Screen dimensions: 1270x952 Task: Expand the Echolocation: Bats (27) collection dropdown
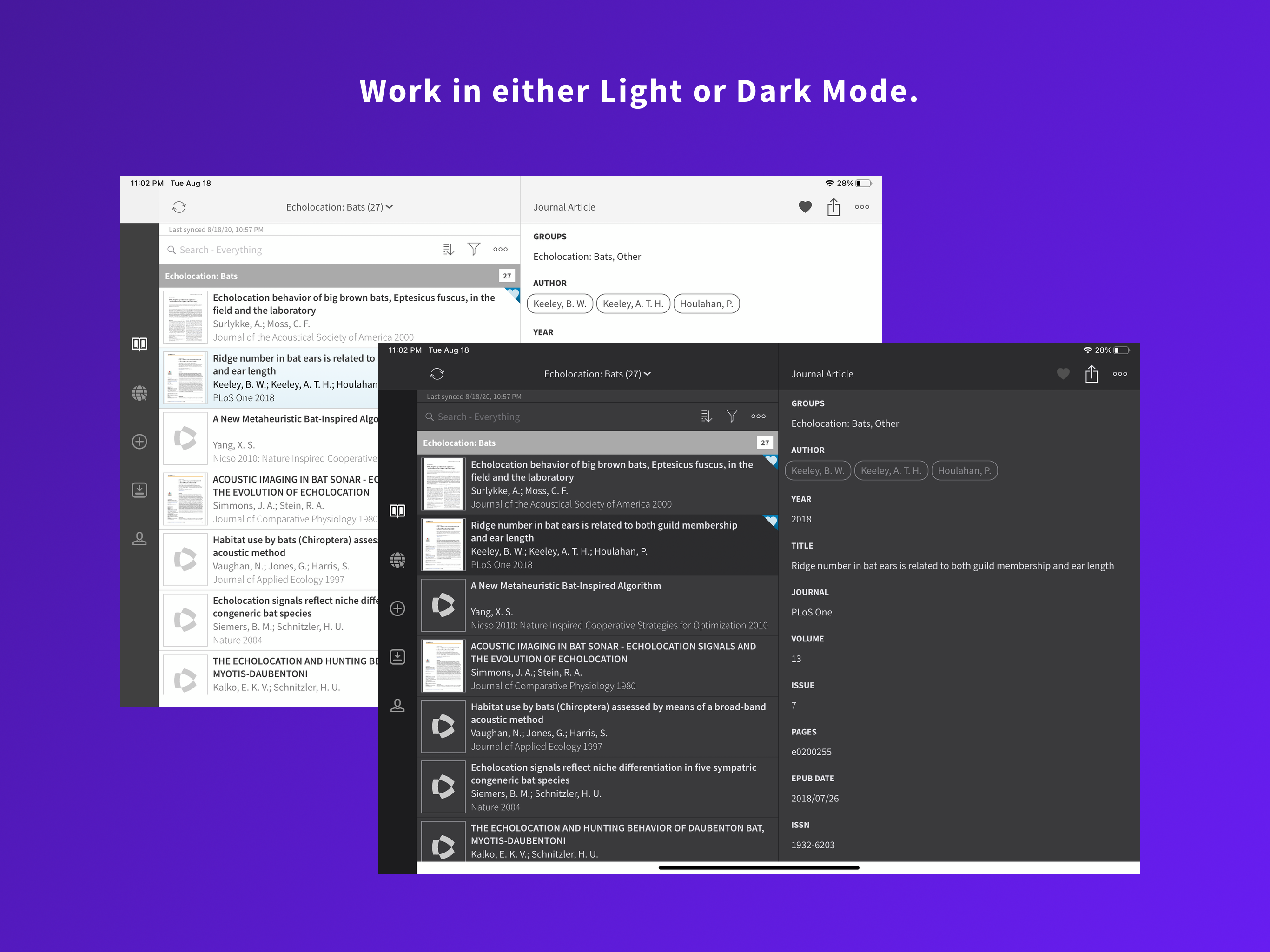pos(648,374)
